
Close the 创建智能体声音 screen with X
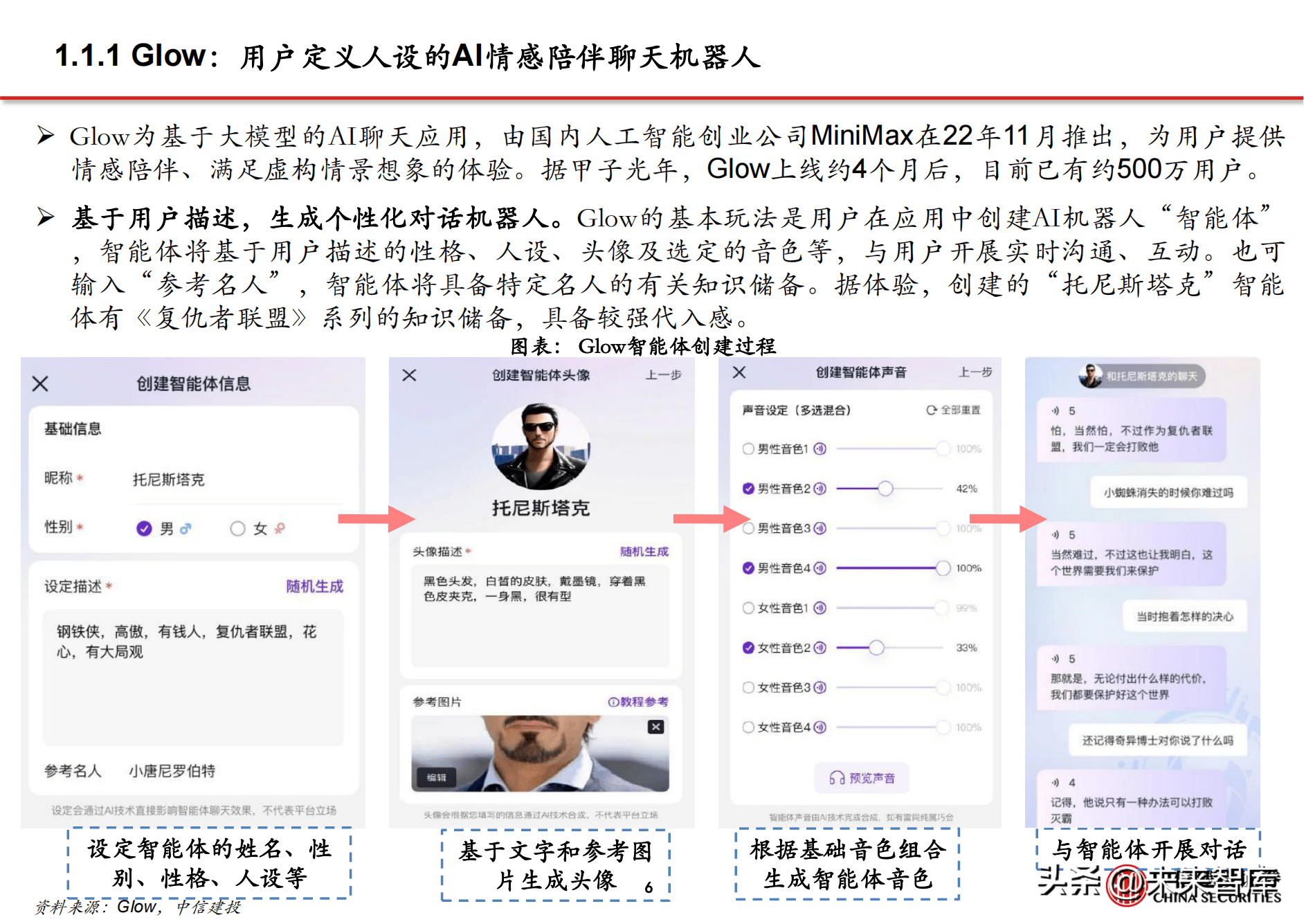click(x=739, y=372)
